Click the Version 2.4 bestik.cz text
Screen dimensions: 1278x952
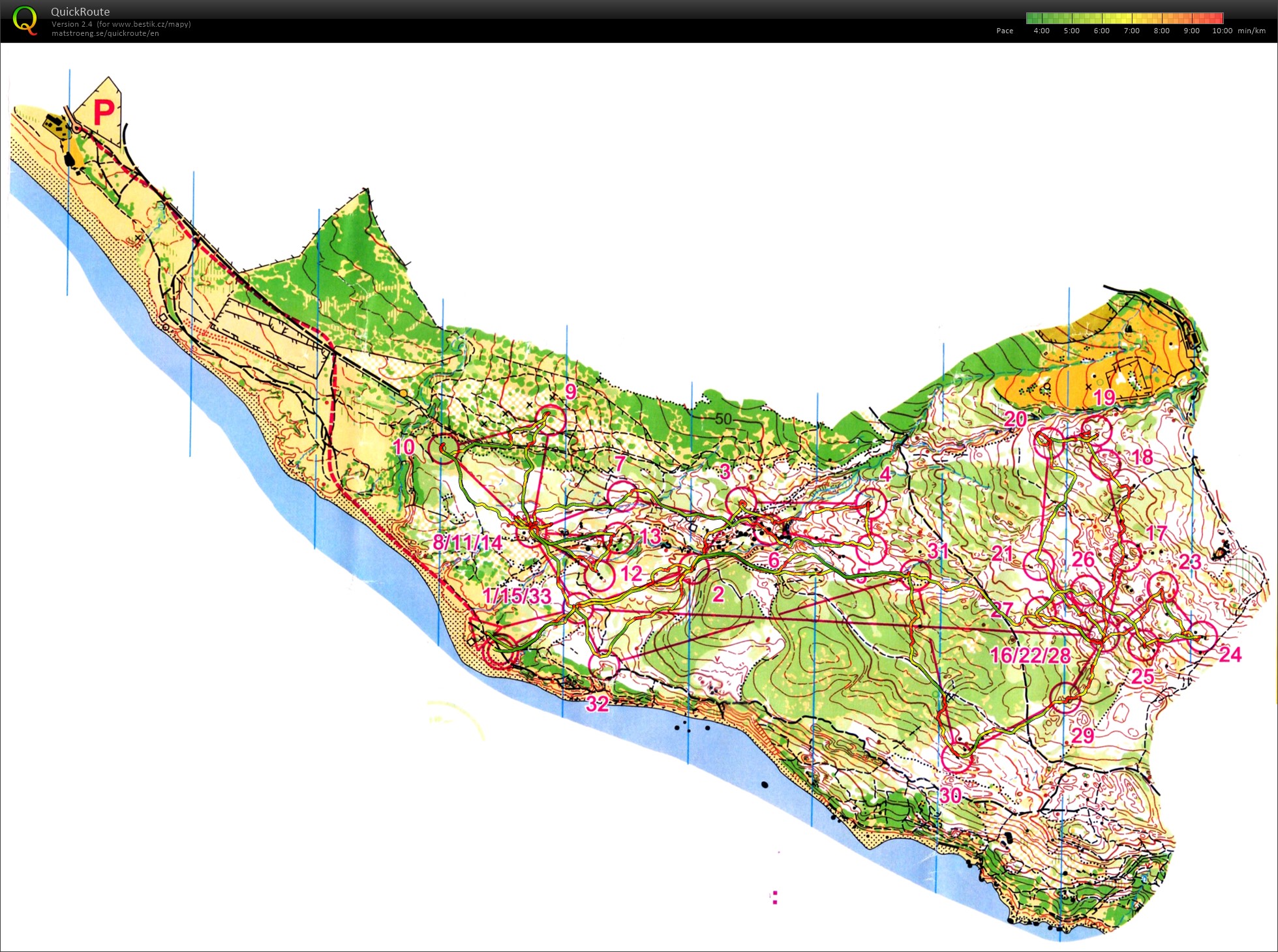click(121, 24)
